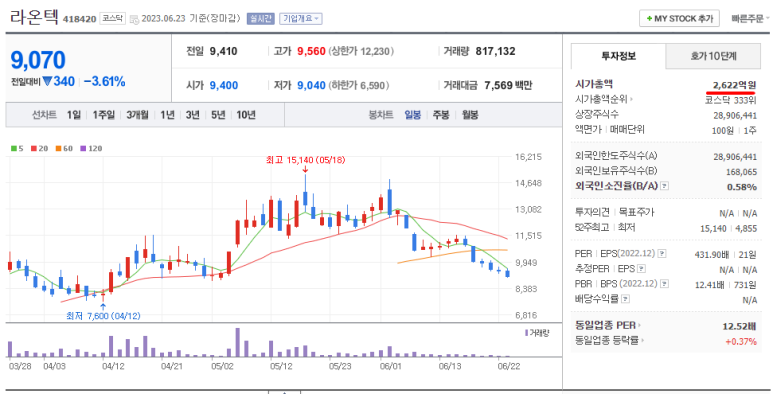Click 거래대금 value 7,569 백만

pos(508,86)
